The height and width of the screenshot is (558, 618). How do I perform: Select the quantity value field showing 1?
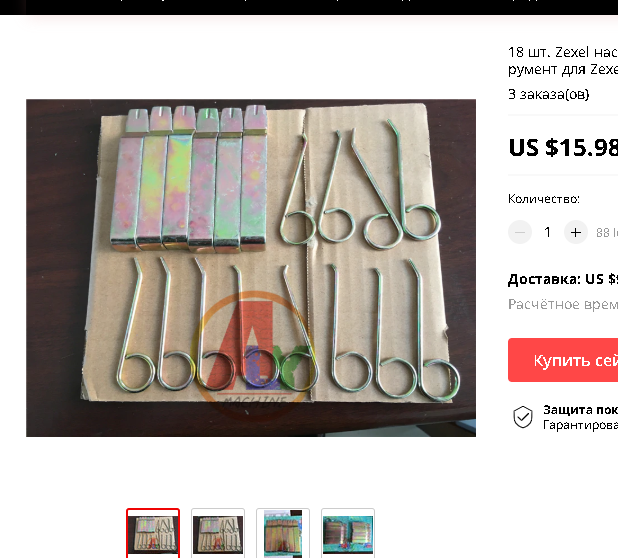pos(547,232)
